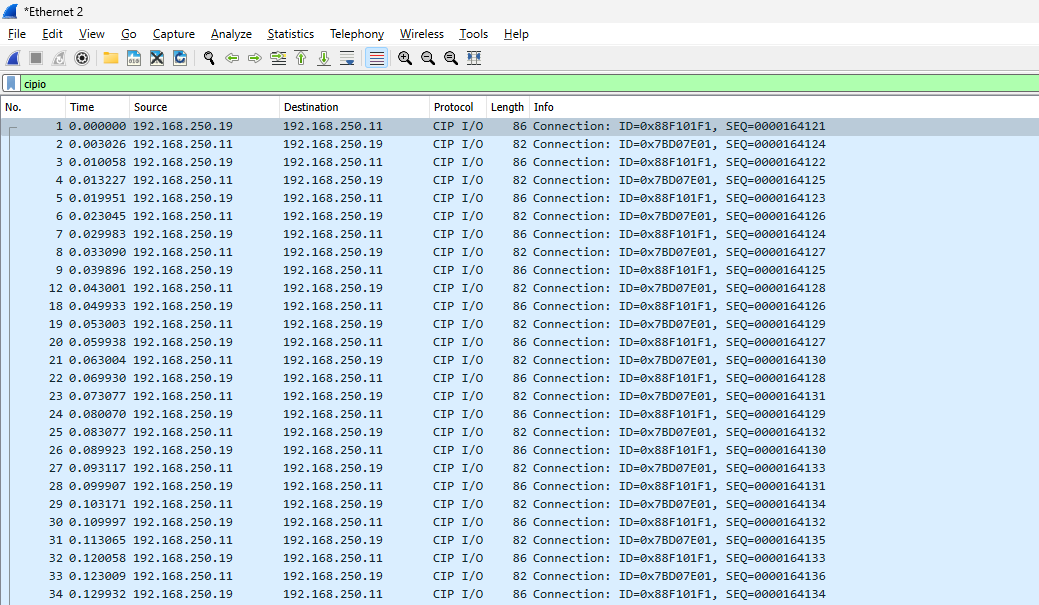Select packet 30 at time 0.109997
Viewport: 1039px width, 605px height.
pyautogui.click(x=520, y=522)
